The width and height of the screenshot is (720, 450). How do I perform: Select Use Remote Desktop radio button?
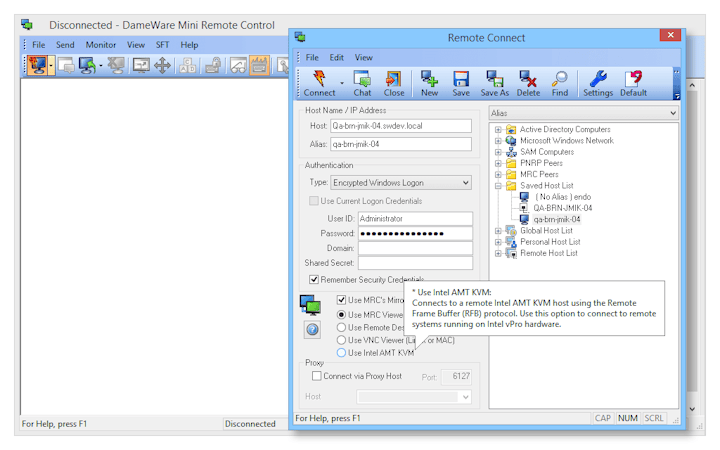[341, 327]
